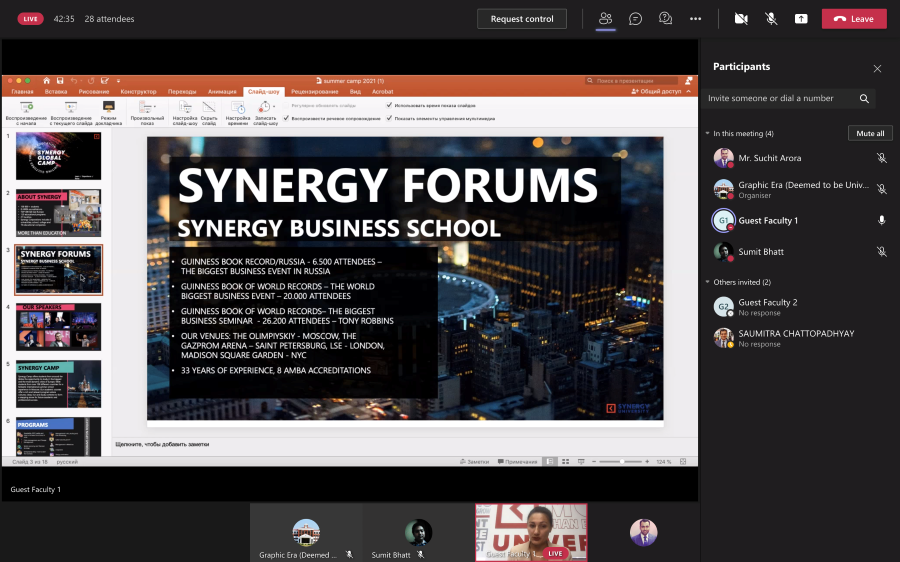900x562 pixels.
Task: Collapse the 'In this meeting' section
Action: tap(707, 133)
